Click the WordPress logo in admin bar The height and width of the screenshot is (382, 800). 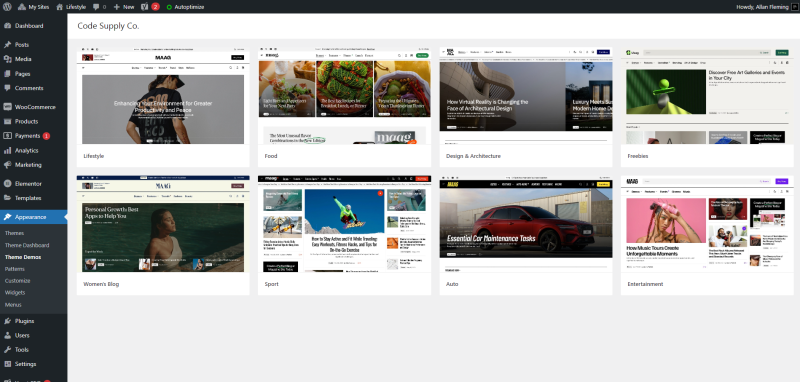click(7, 7)
